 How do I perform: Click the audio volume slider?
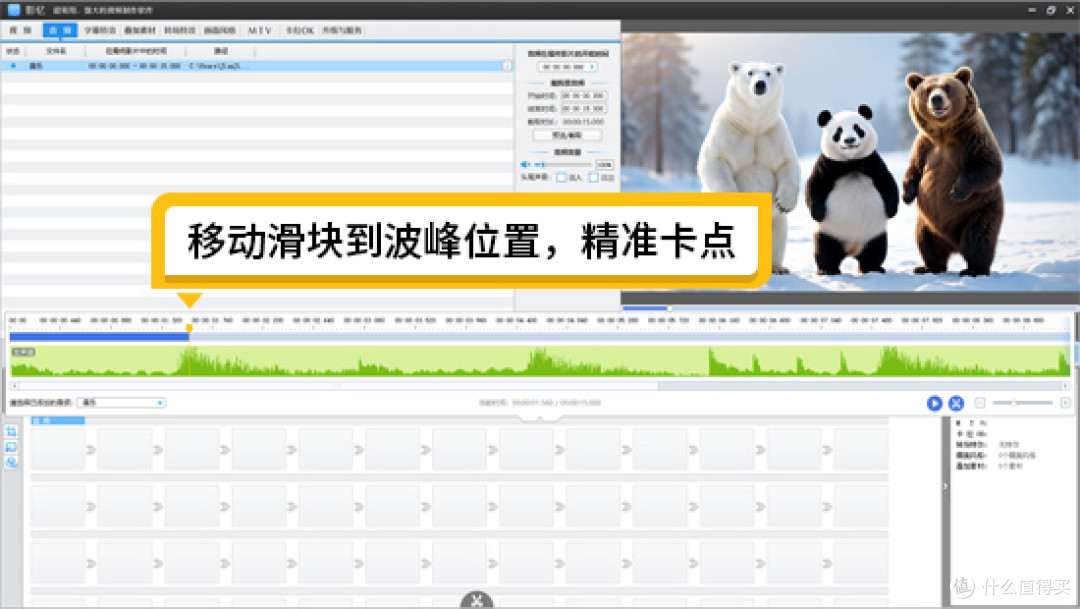point(563,165)
